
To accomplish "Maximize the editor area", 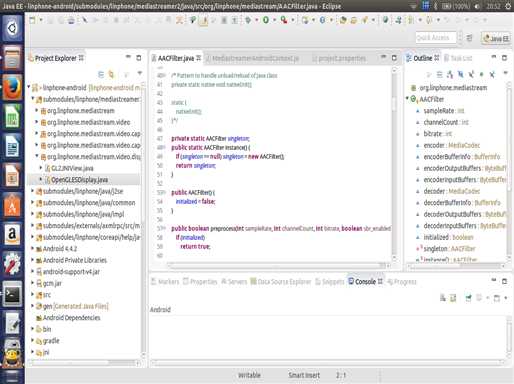I will click(394, 58).
